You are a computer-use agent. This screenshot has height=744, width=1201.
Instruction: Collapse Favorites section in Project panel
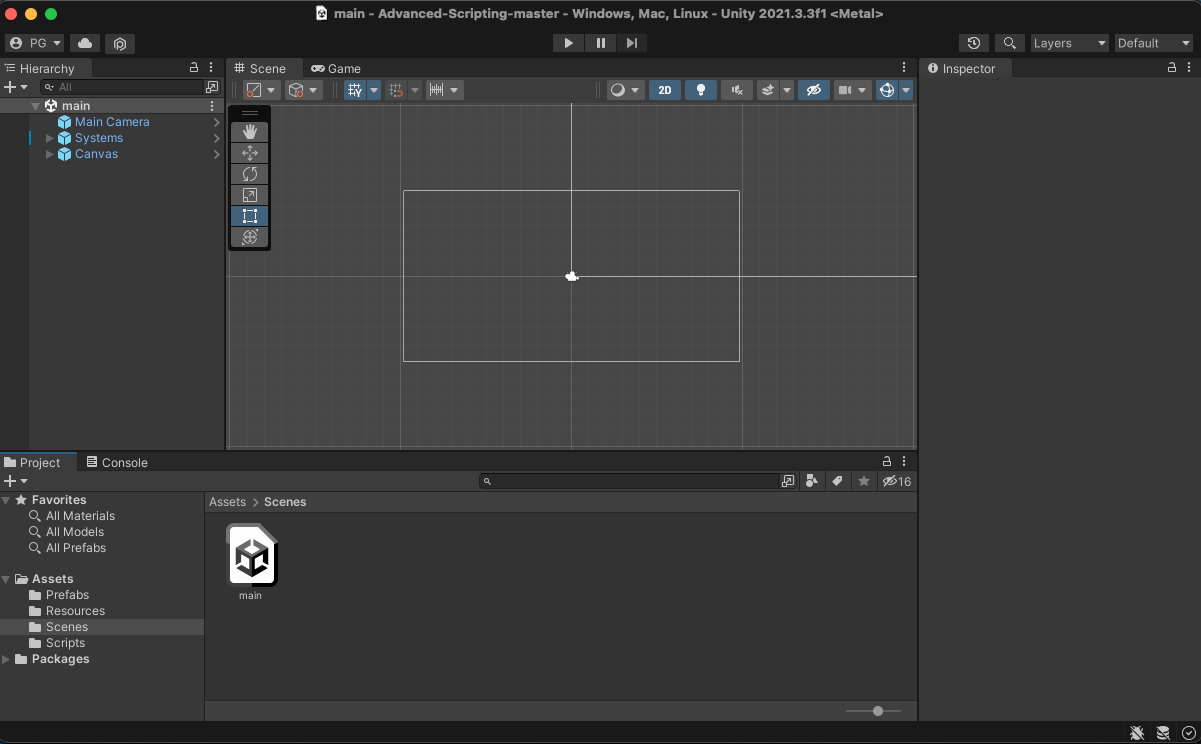pyautogui.click(x=7, y=500)
